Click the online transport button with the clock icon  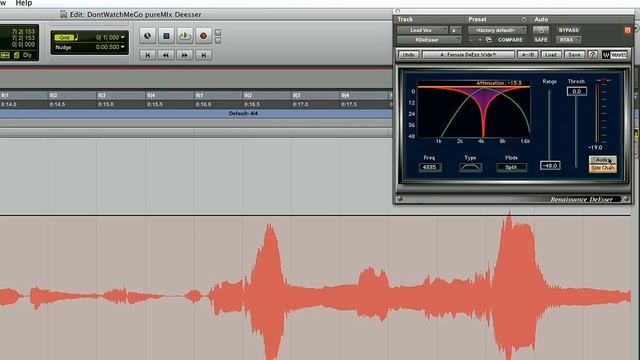(x=147, y=36)
